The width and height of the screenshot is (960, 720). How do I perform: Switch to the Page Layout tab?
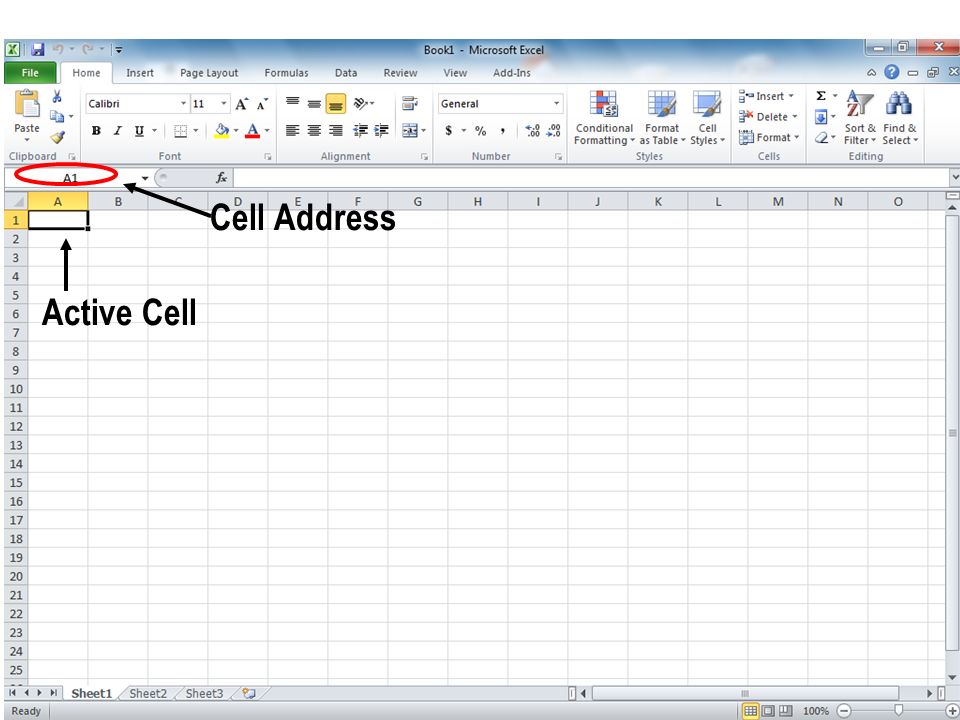pos(209,72)
